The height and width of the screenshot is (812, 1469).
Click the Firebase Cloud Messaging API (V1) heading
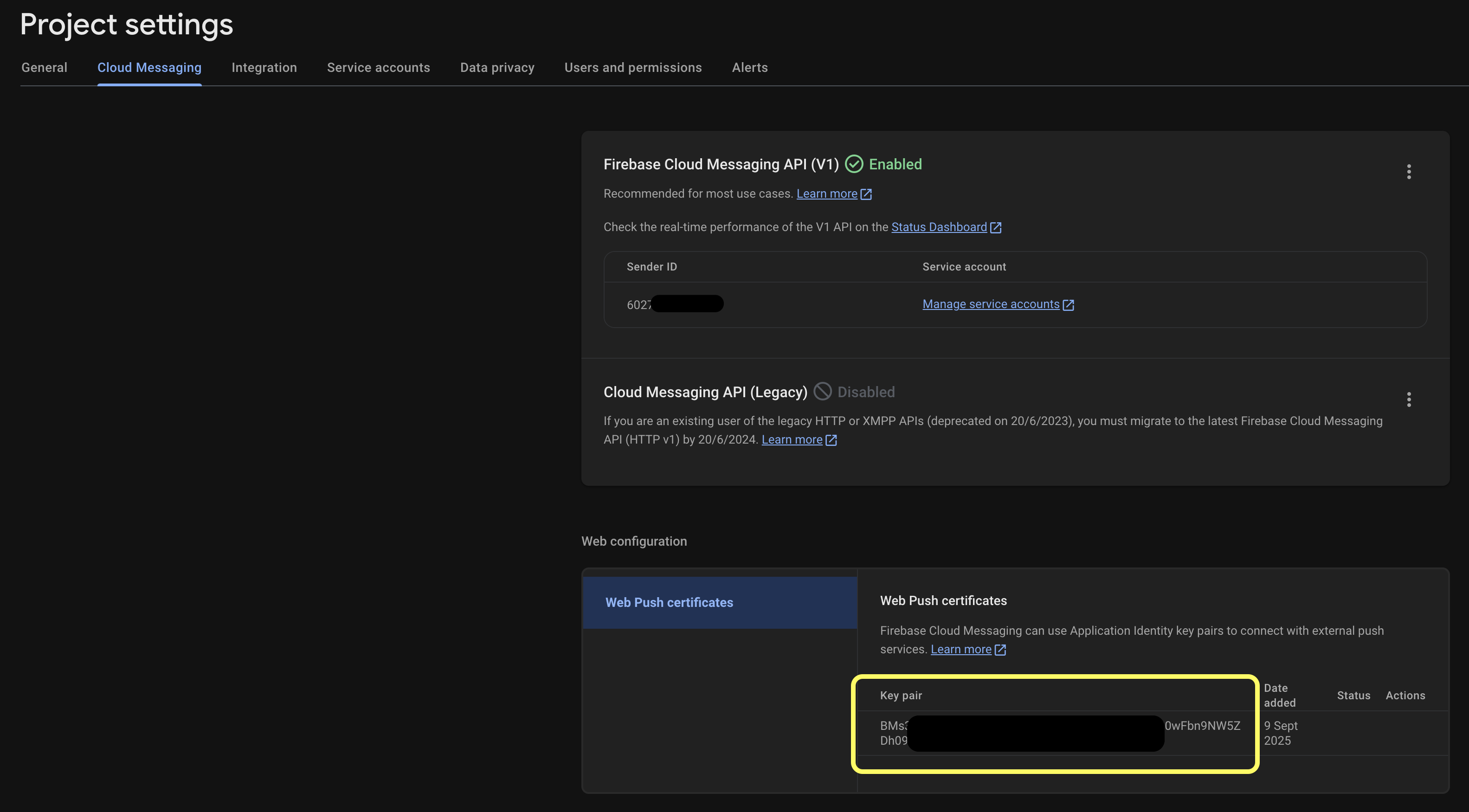[x=721, y=164]
